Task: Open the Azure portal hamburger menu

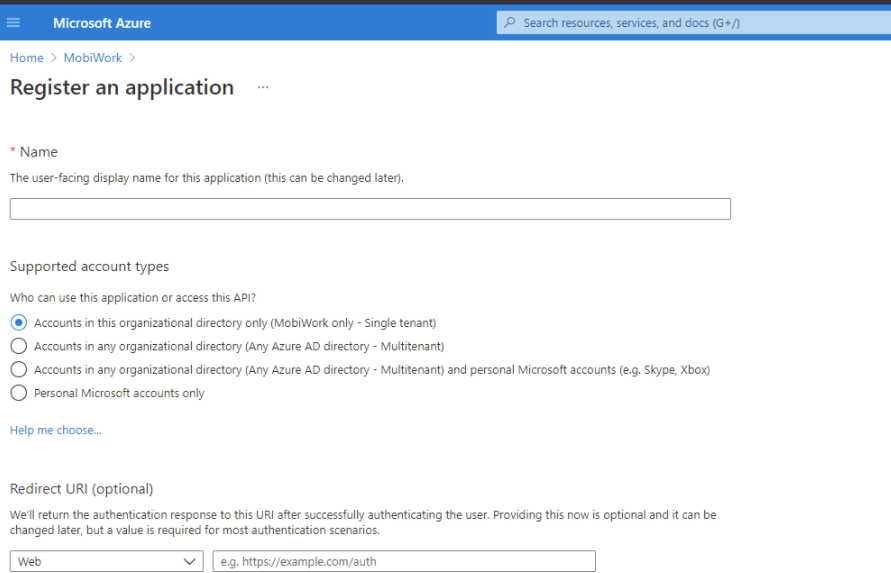Action: (x=14, y=23)
